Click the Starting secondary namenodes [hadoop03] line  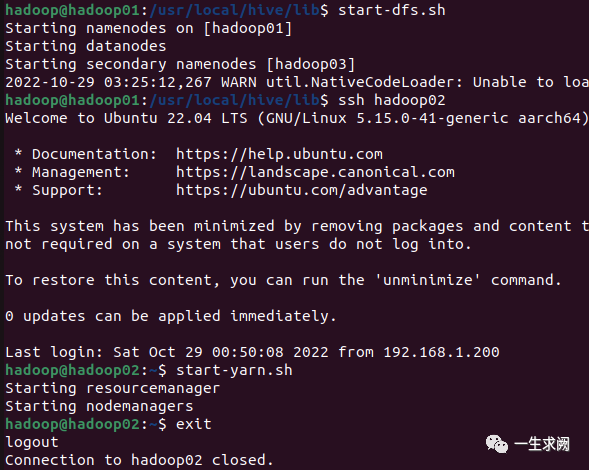tap(180, 64)
